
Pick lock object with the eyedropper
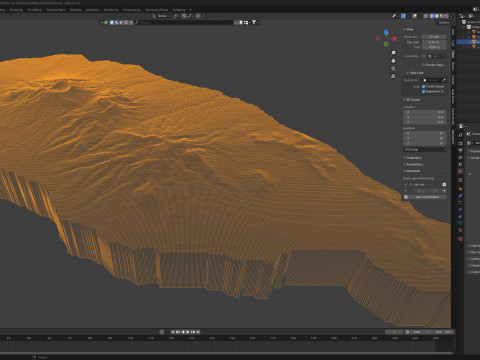pos(443,80)
